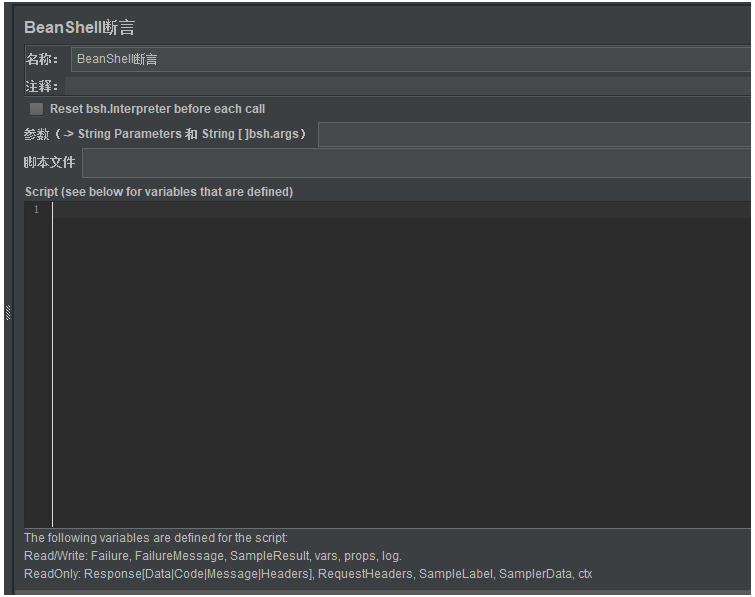Click the ReadOnly variables description line

click(x=308, y=574)
